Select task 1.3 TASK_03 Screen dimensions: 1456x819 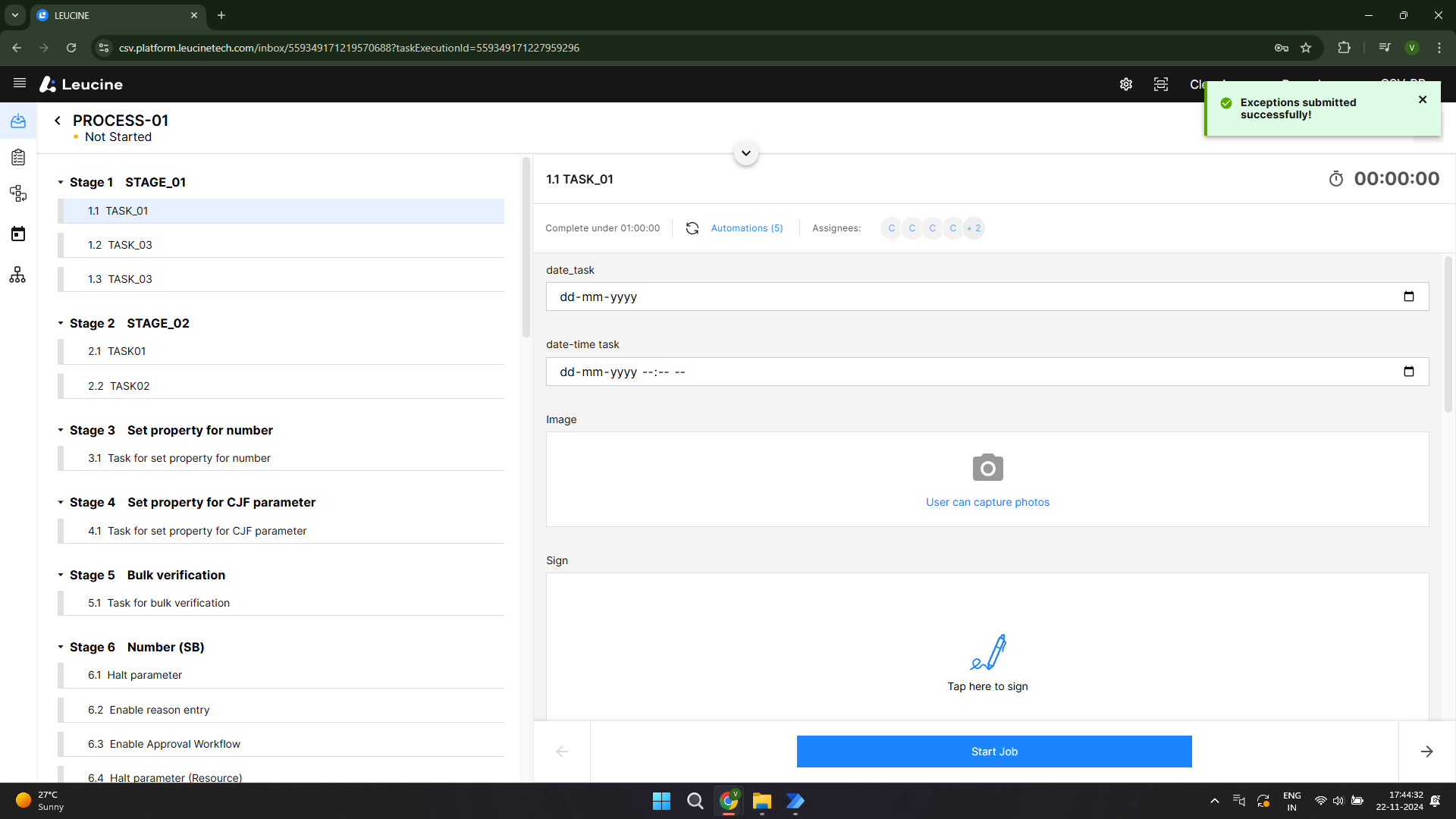tap(281, 279)
